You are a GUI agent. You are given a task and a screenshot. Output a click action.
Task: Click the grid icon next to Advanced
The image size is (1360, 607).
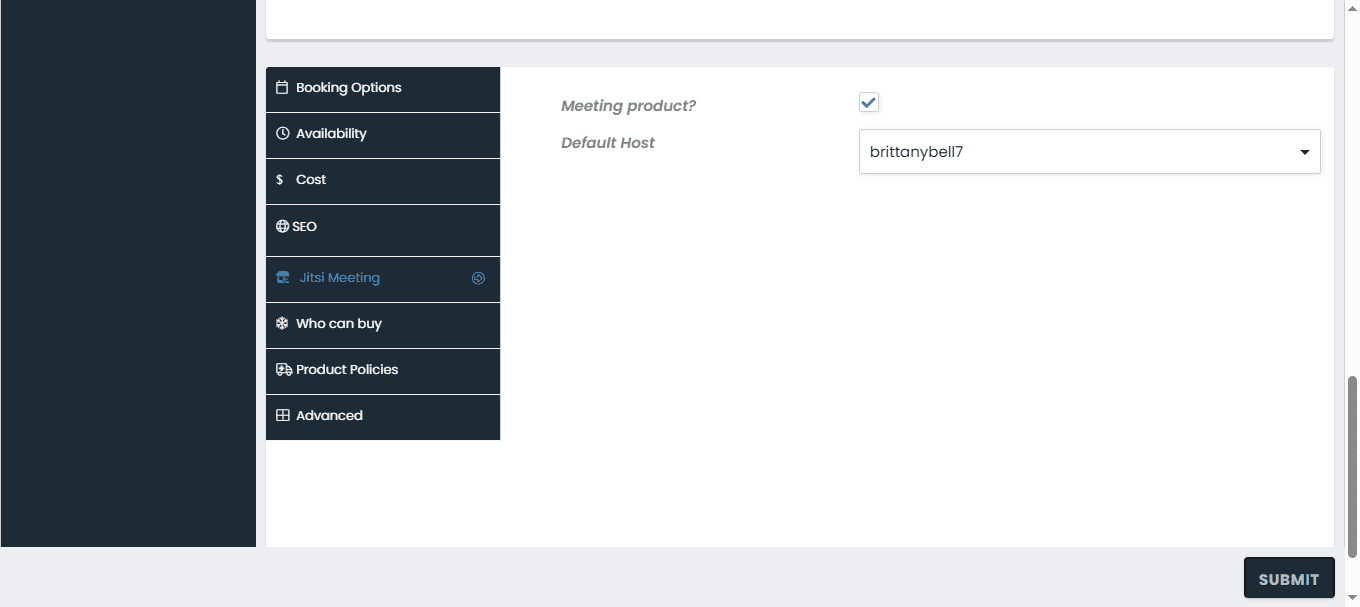(283, 416)
